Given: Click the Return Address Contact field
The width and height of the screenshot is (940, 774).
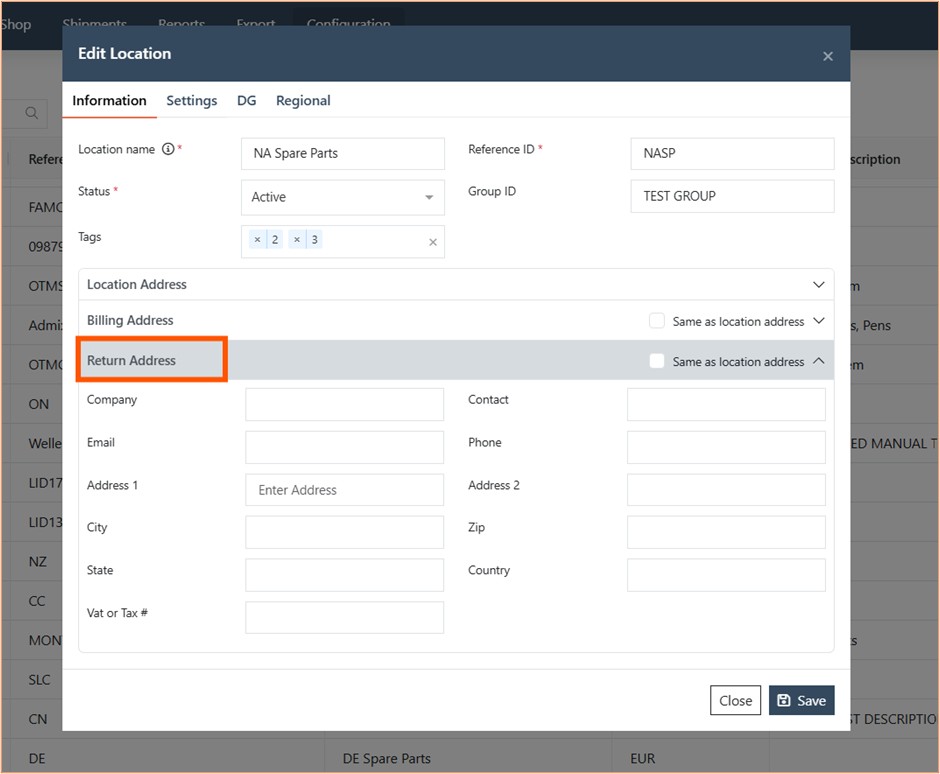Looking at the screenshot, I should (x=726, y=404).
